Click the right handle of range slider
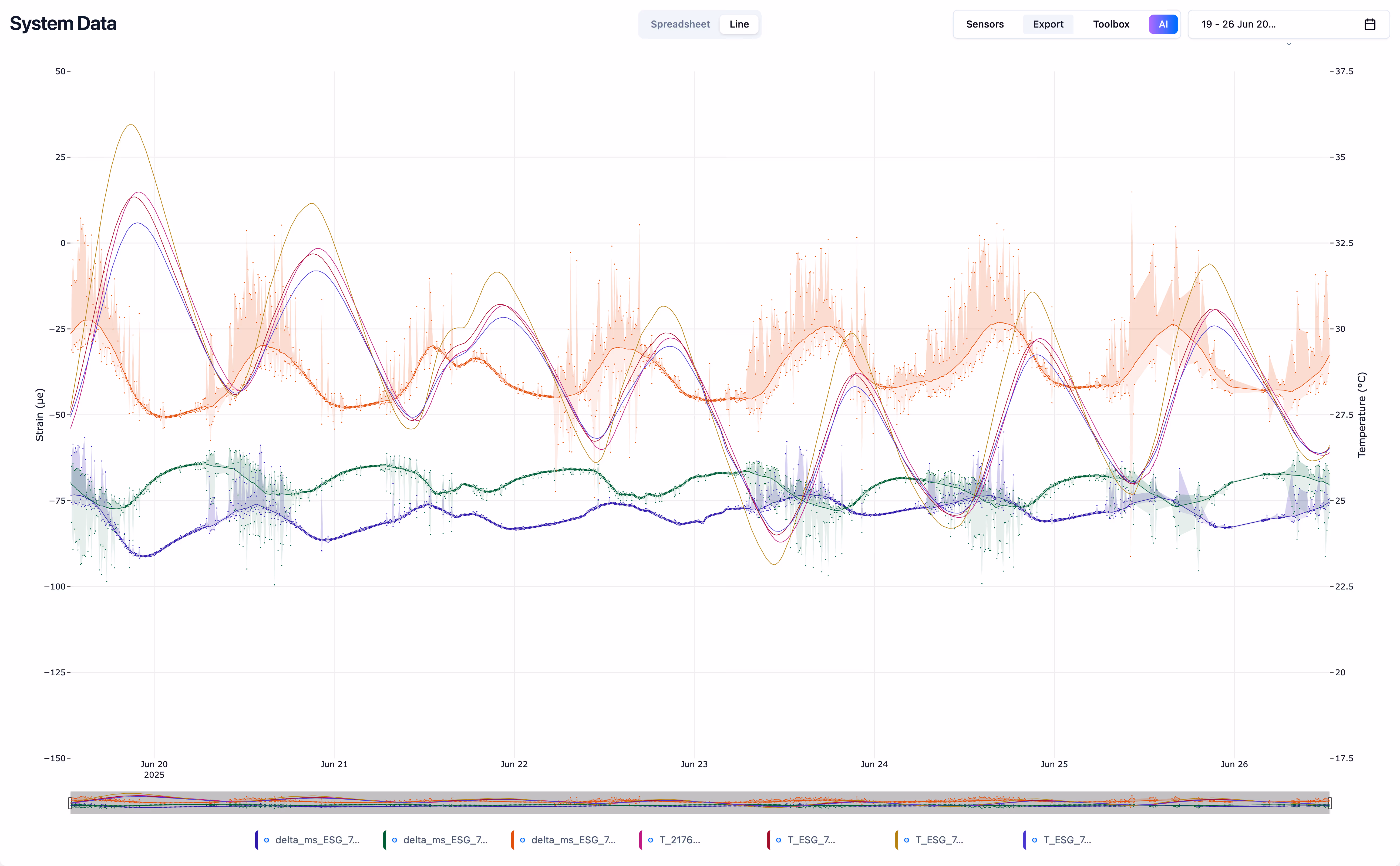This screenshot has width=1400, height=866. [x=1330, y=803]
